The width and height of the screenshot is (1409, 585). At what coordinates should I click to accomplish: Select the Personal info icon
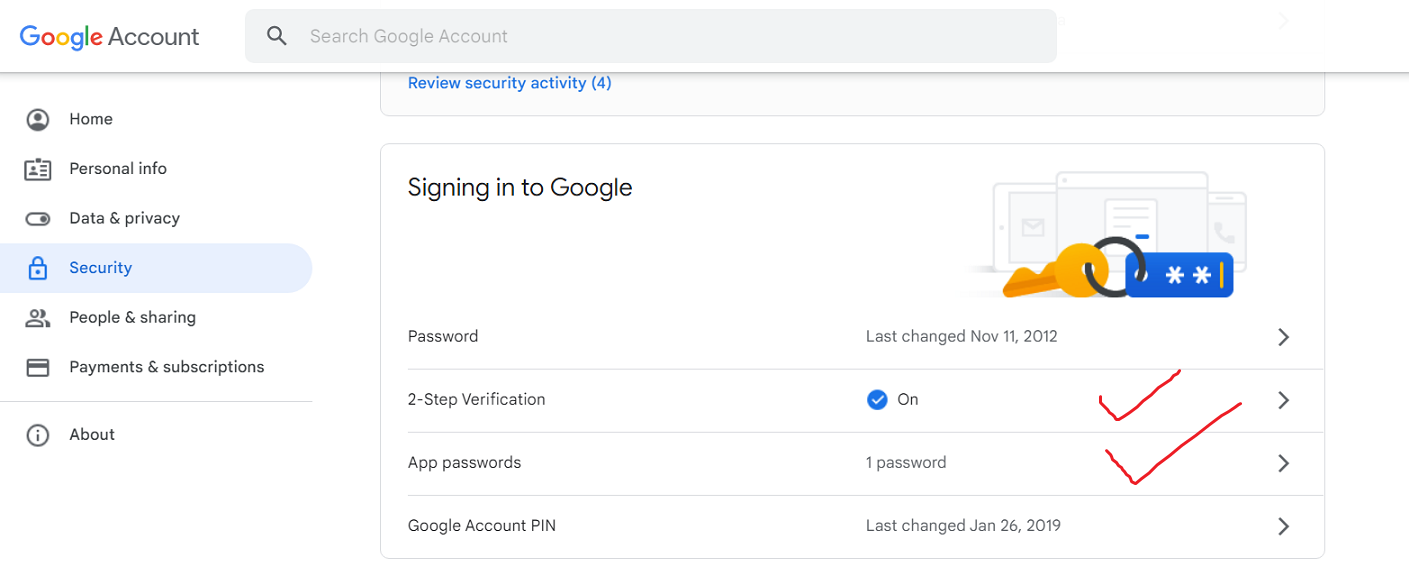coord(38,168)
